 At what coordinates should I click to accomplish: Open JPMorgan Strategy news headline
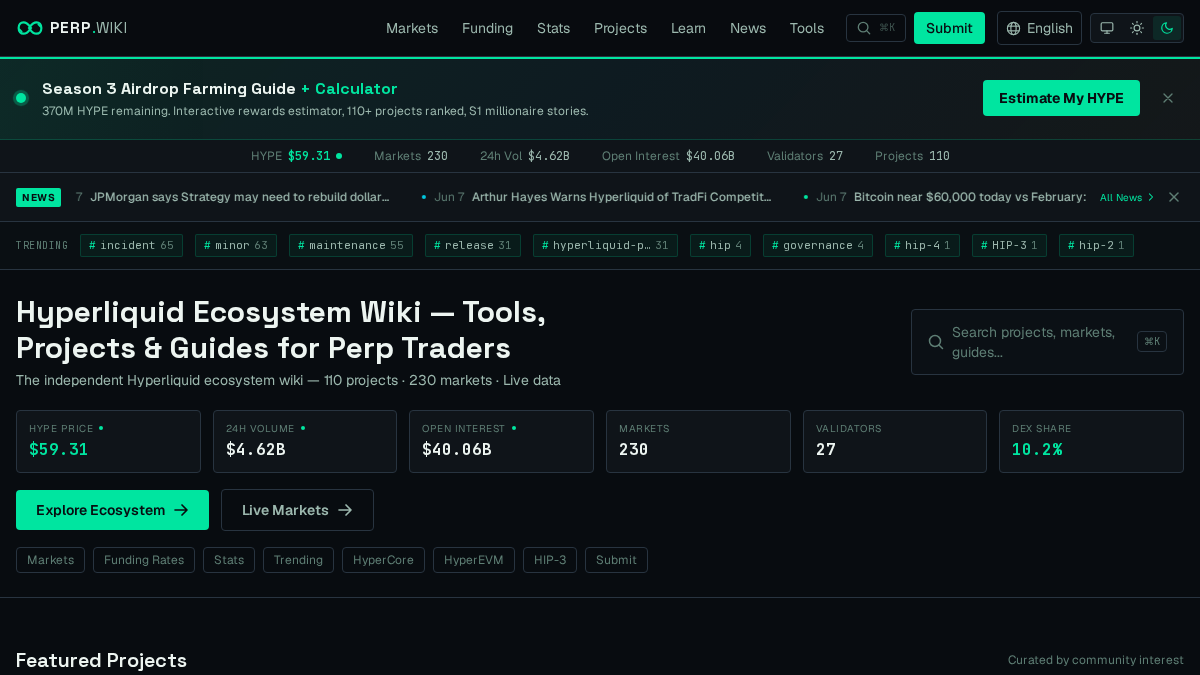240,197
